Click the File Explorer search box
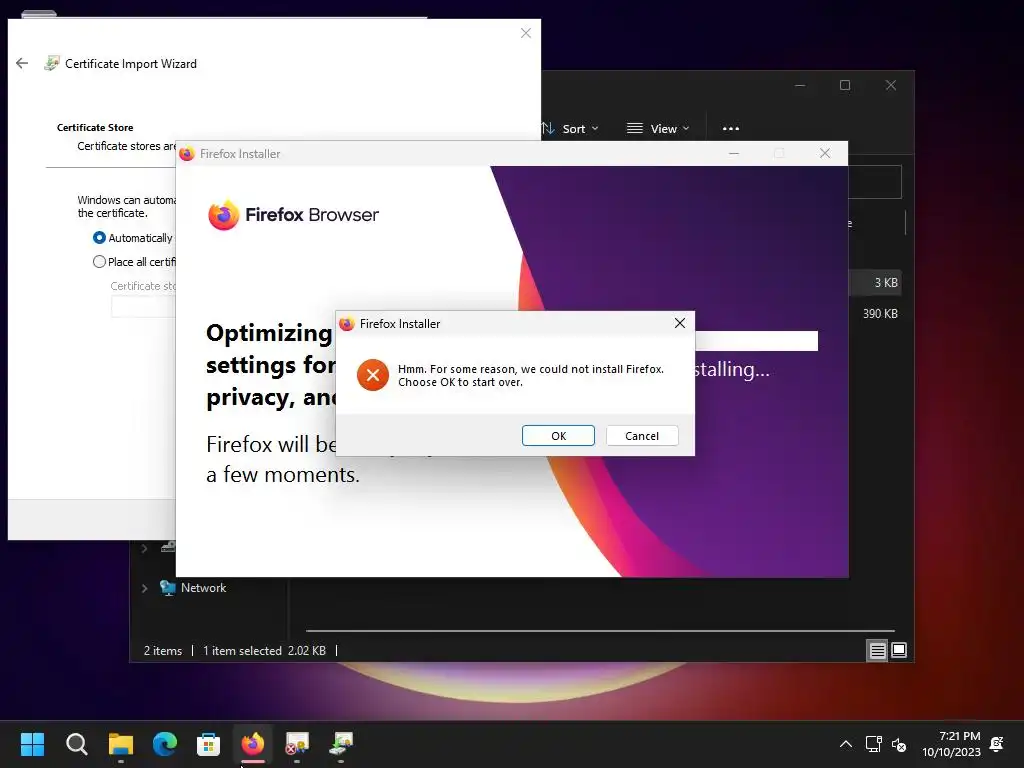This screenshot has width=1024, height=768. tap(875, 182)
